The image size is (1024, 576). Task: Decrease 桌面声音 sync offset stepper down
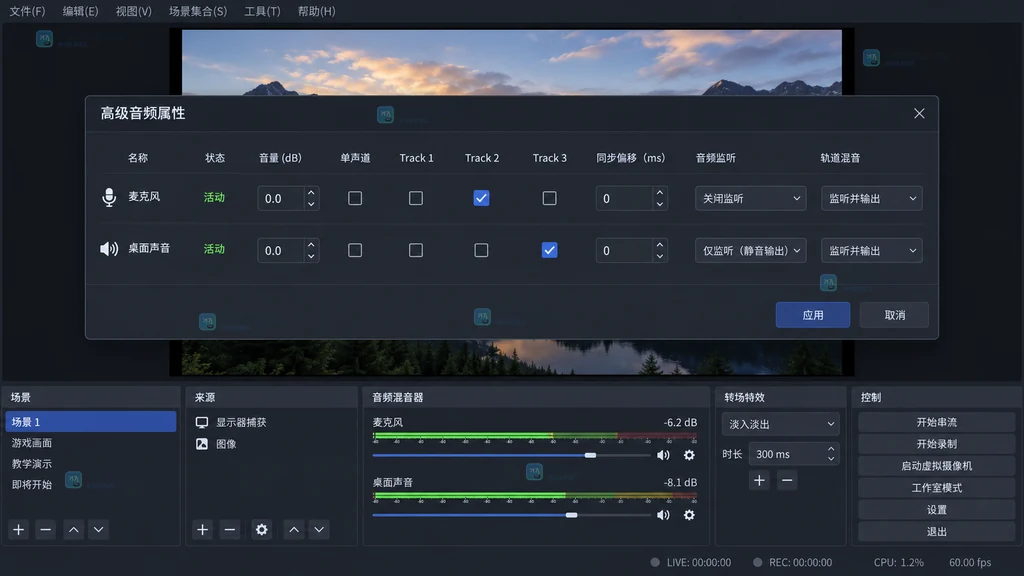[660, 256]
